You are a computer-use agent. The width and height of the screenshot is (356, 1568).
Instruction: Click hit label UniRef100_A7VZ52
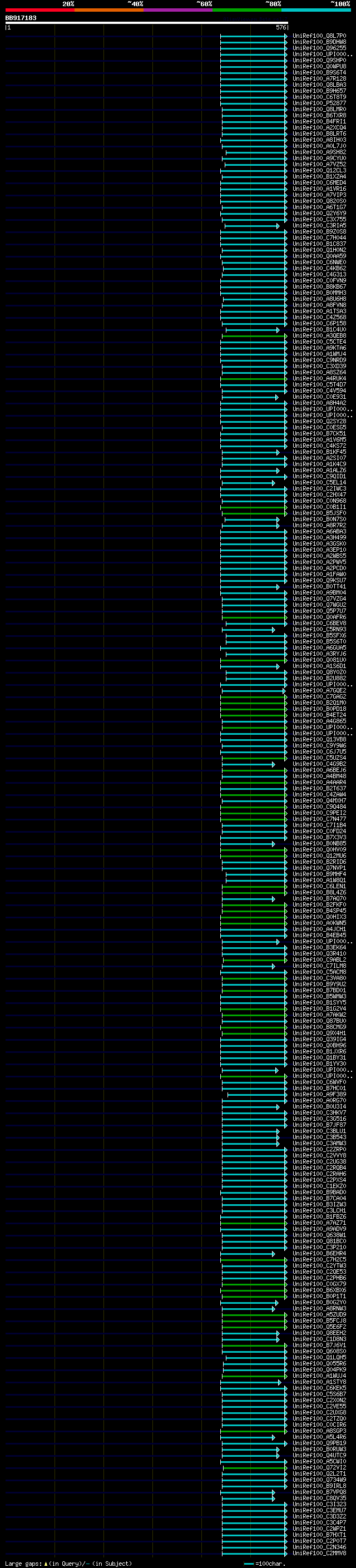click(319, 164)
